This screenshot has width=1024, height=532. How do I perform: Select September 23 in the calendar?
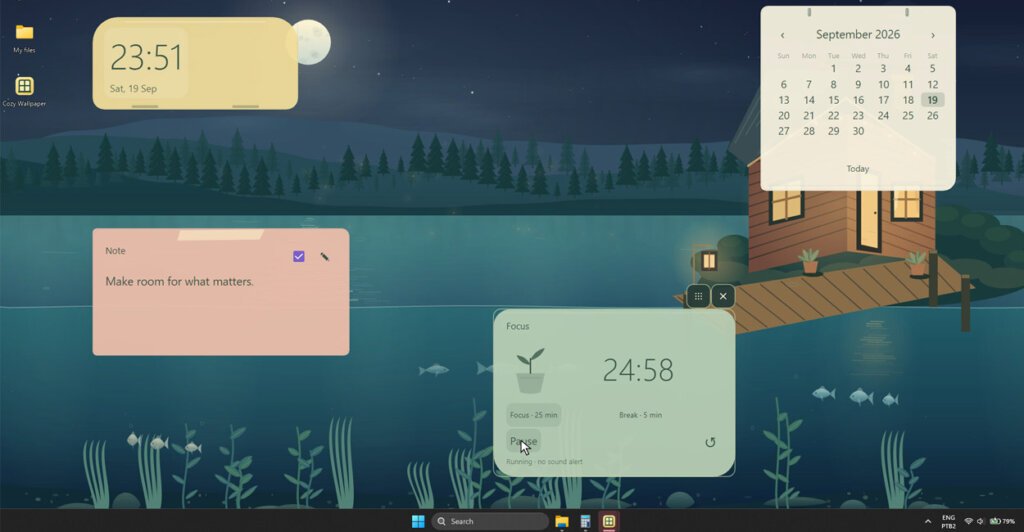pyautogui.click(x=858, y=116)
